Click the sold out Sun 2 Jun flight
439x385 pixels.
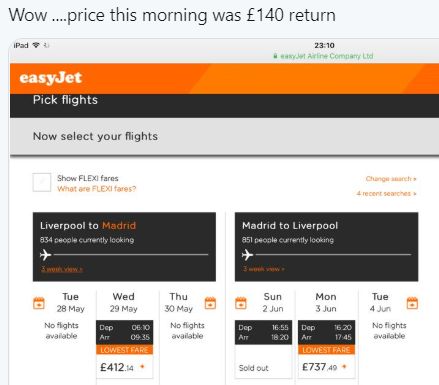(x=264, y=349)
